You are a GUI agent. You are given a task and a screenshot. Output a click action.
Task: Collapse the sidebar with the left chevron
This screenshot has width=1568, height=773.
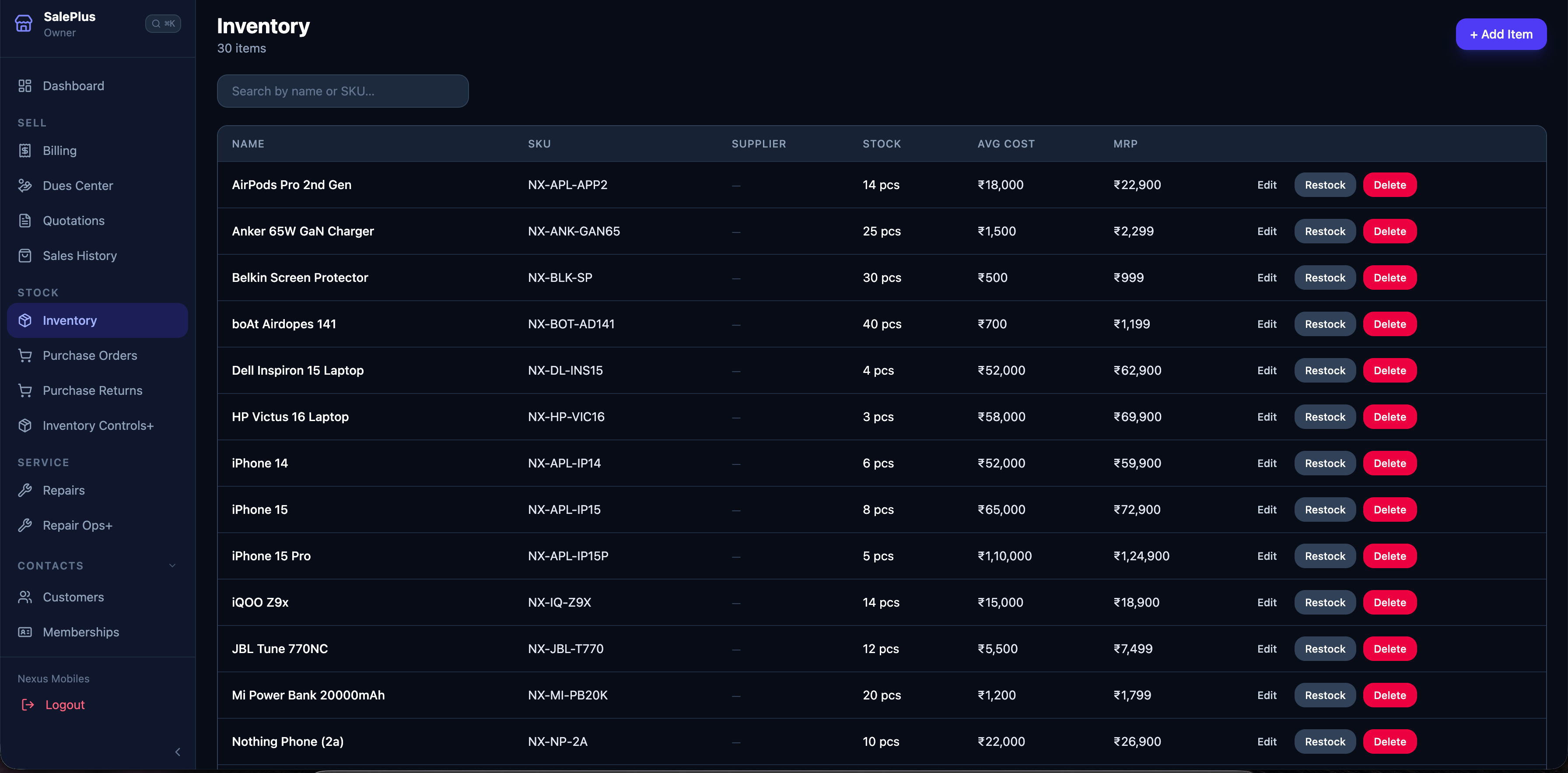pyautogui.click(x=177, y=752)
